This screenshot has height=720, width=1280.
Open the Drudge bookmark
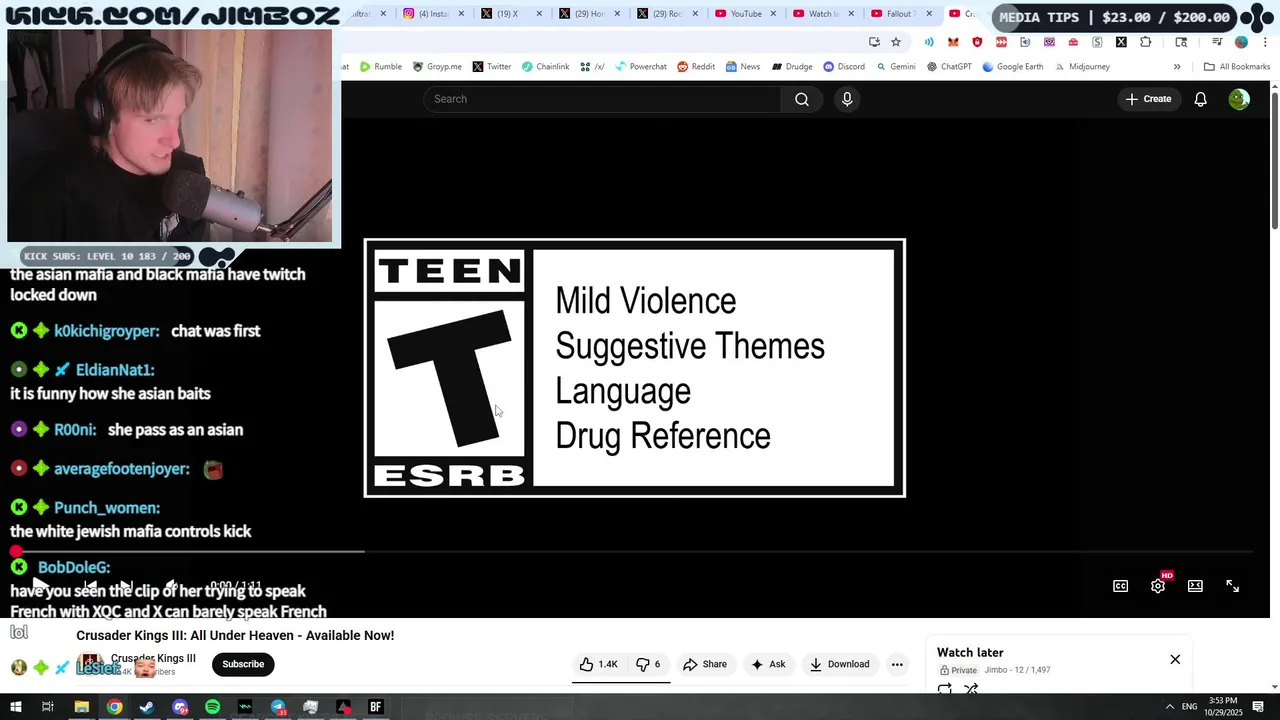(x=792, y=67)
